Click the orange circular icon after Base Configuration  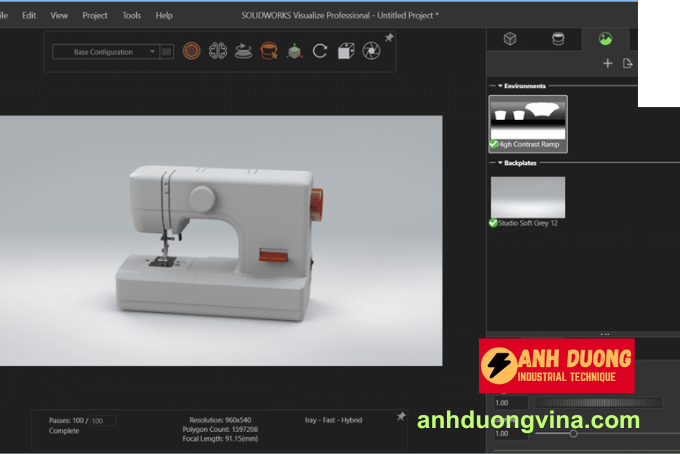192,51
